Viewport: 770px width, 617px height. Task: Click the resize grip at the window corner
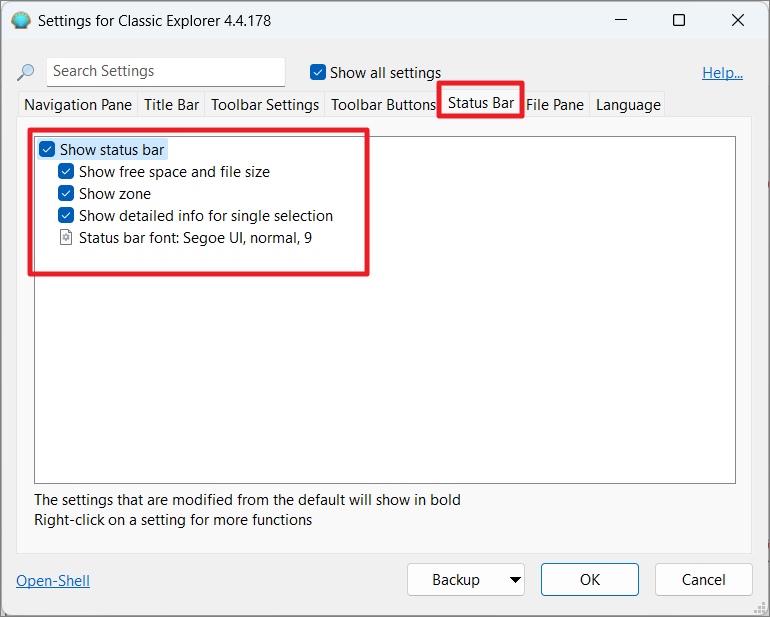[758, 608]
